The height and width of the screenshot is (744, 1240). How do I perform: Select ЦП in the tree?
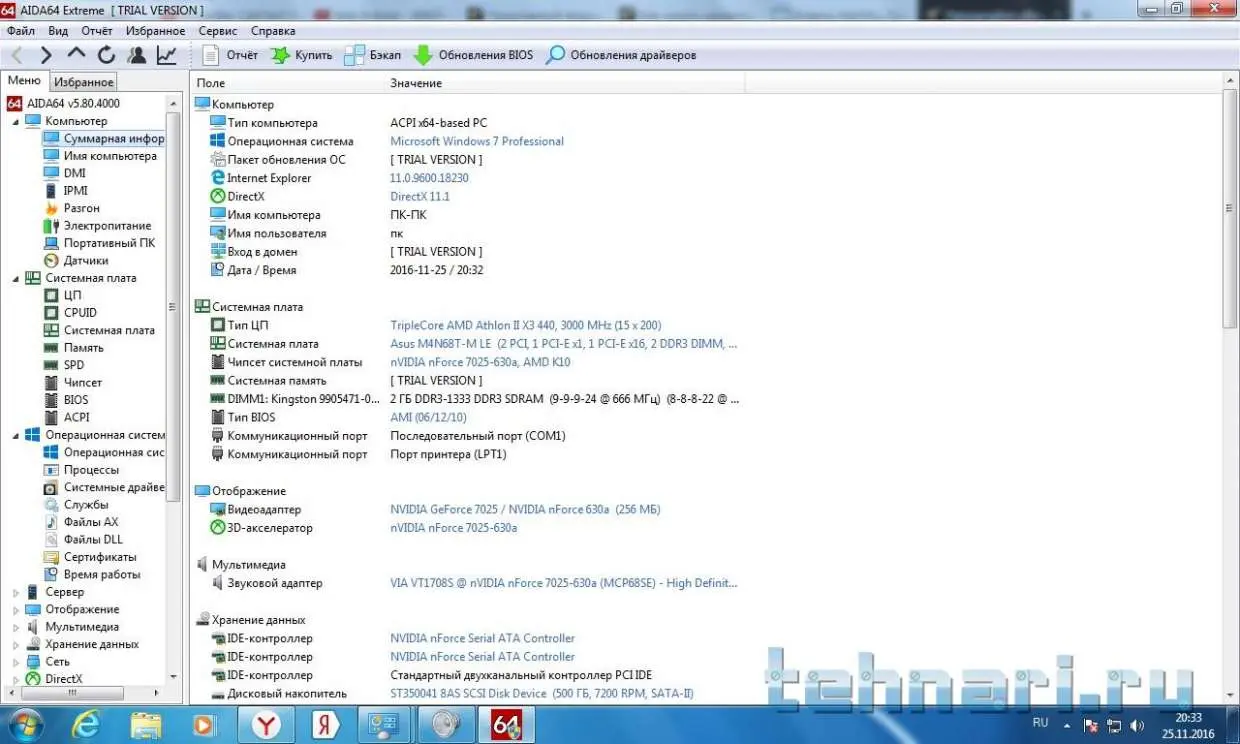[63, 295]
